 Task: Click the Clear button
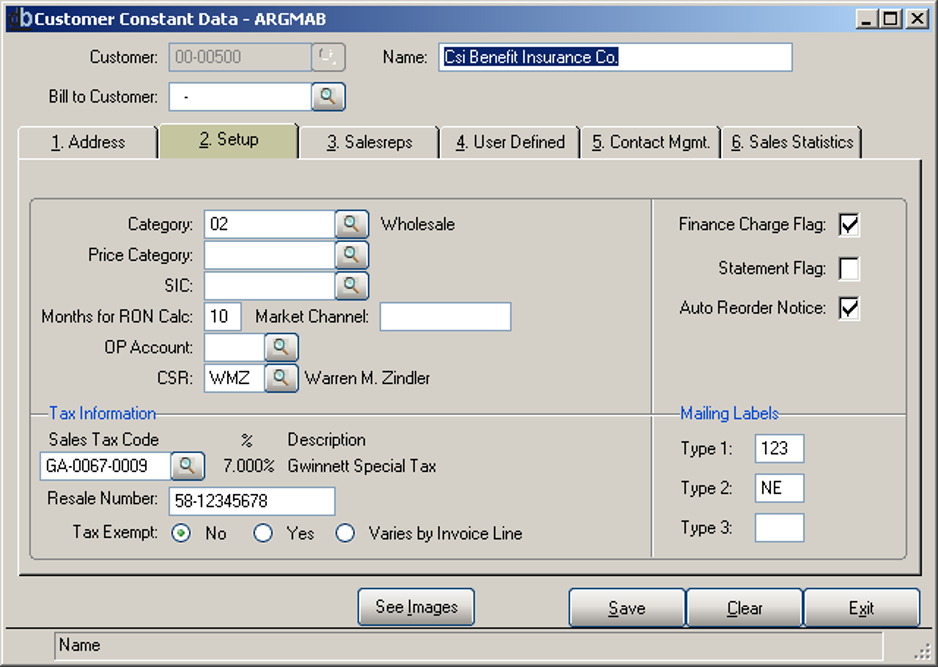(744, 608)
